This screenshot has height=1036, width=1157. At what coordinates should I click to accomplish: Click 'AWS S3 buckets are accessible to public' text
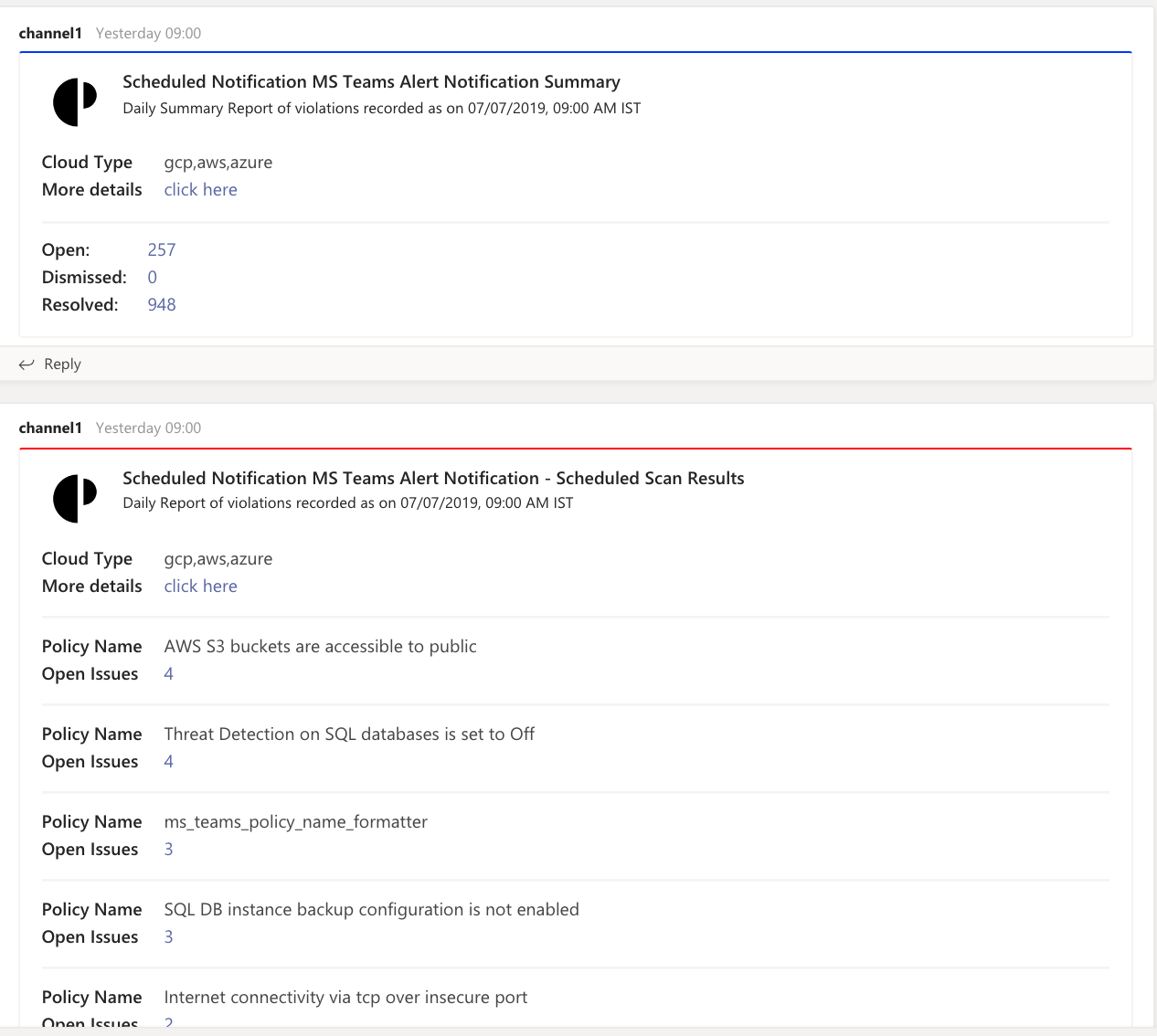(320, 646)
